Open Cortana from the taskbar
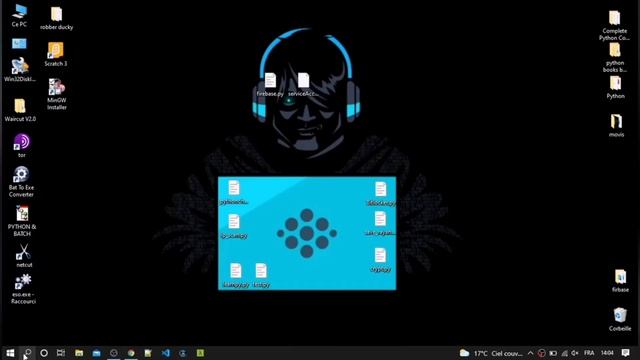The image size is (640, 360). 44,353
